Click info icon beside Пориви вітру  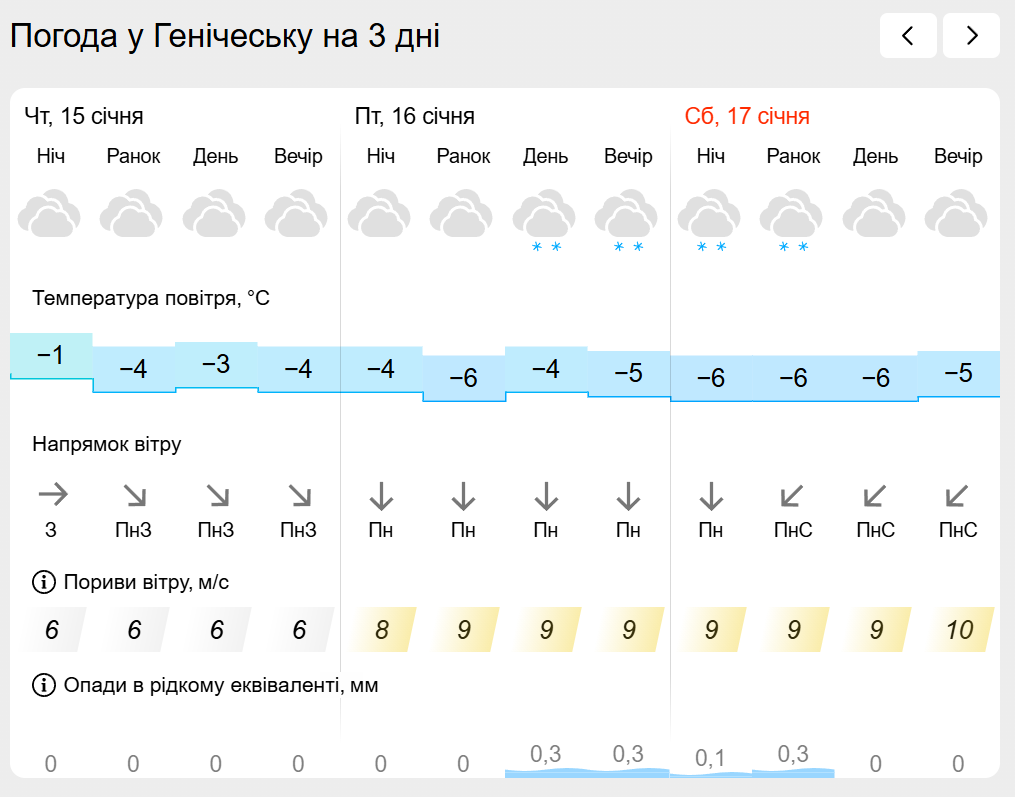coord(44,581)
